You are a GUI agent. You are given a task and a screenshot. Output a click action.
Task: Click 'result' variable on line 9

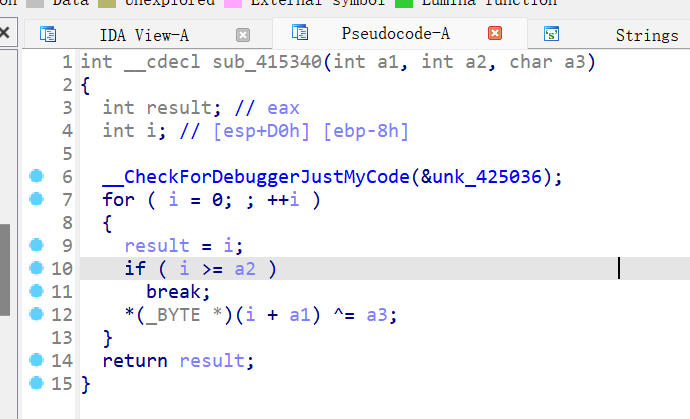pyautogui.click(x=157, y=246)
